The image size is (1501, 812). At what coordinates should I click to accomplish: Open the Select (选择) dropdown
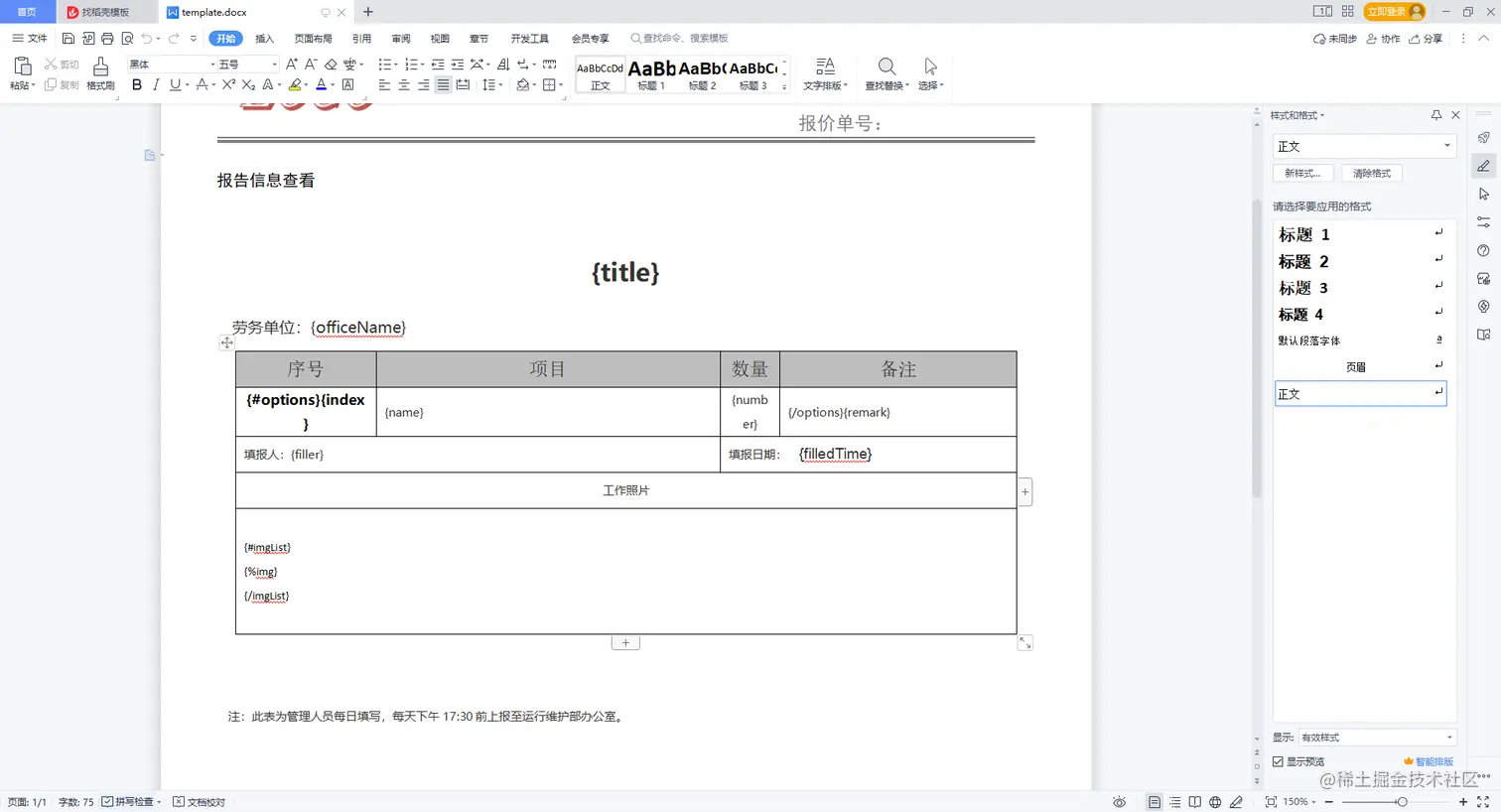tap(930, 73)
